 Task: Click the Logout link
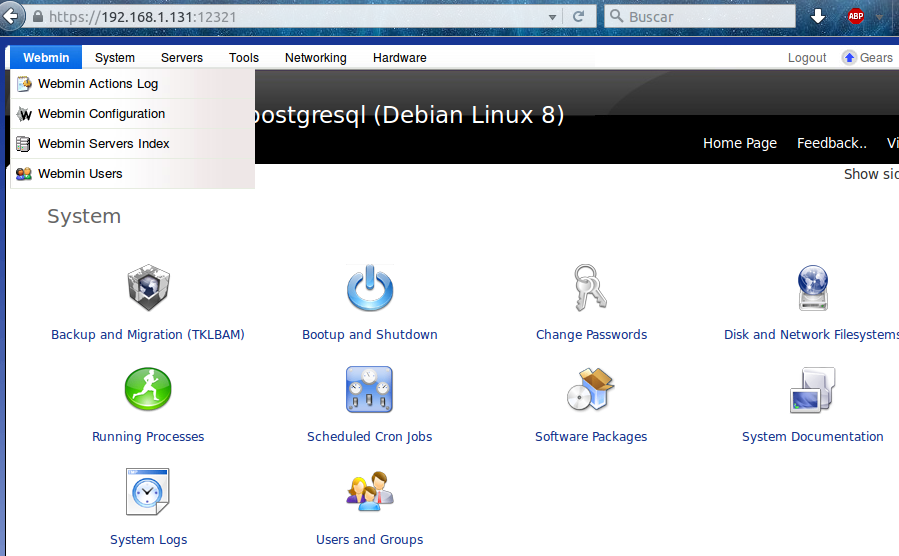[x=806, y=58]
